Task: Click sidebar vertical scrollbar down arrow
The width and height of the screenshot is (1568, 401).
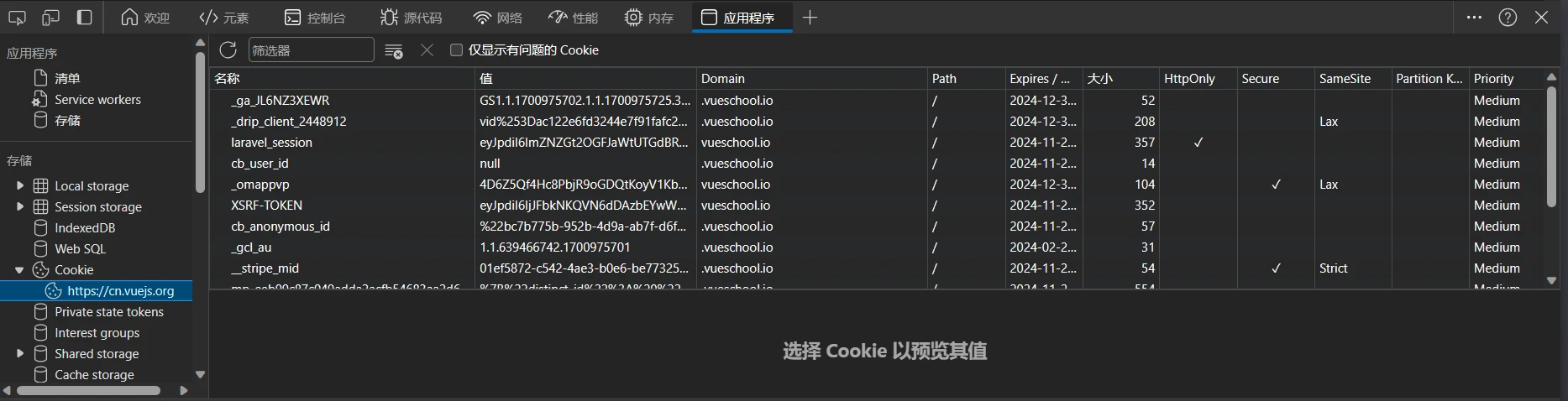Action: click(200, 375)
